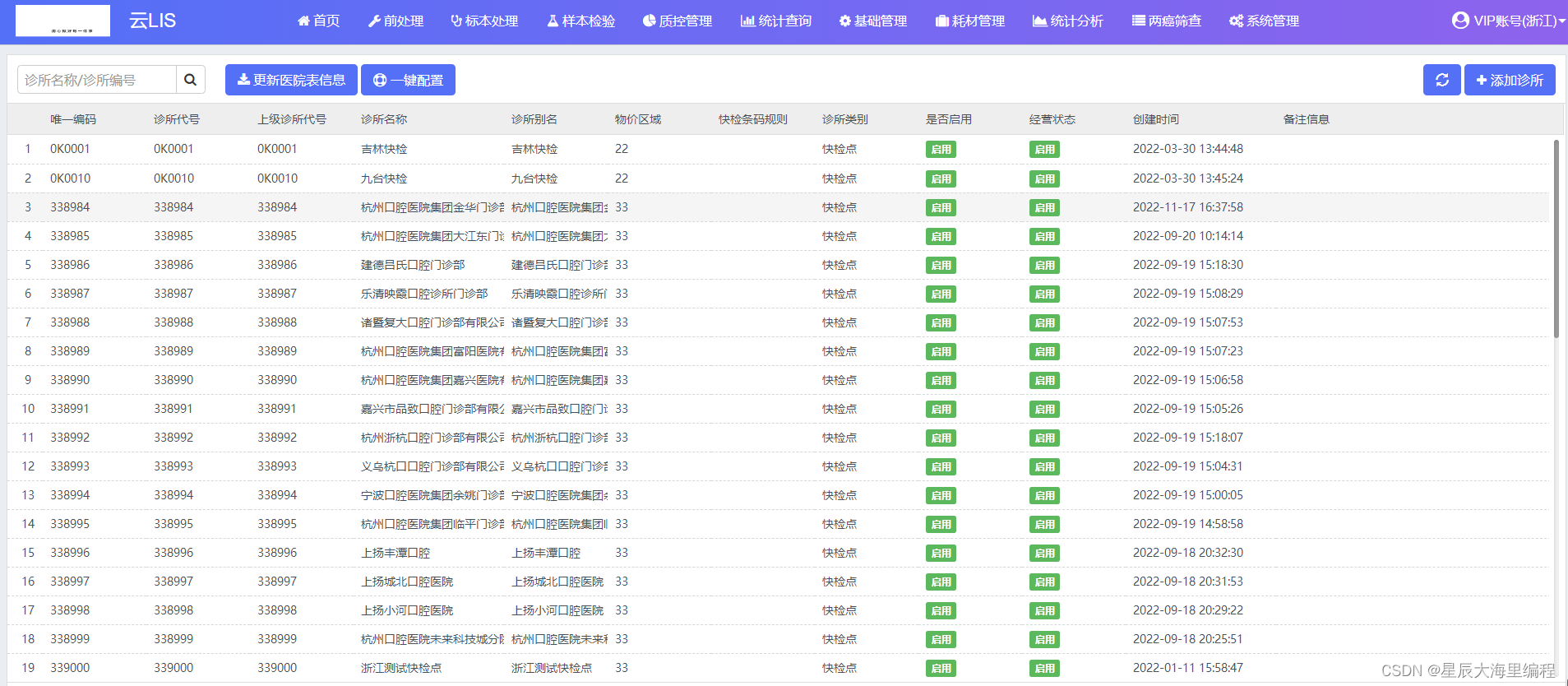Click the refresh icon button
Image resolution: width=1568 pixels, height=686 pixels.
(x=1441, y=80)
